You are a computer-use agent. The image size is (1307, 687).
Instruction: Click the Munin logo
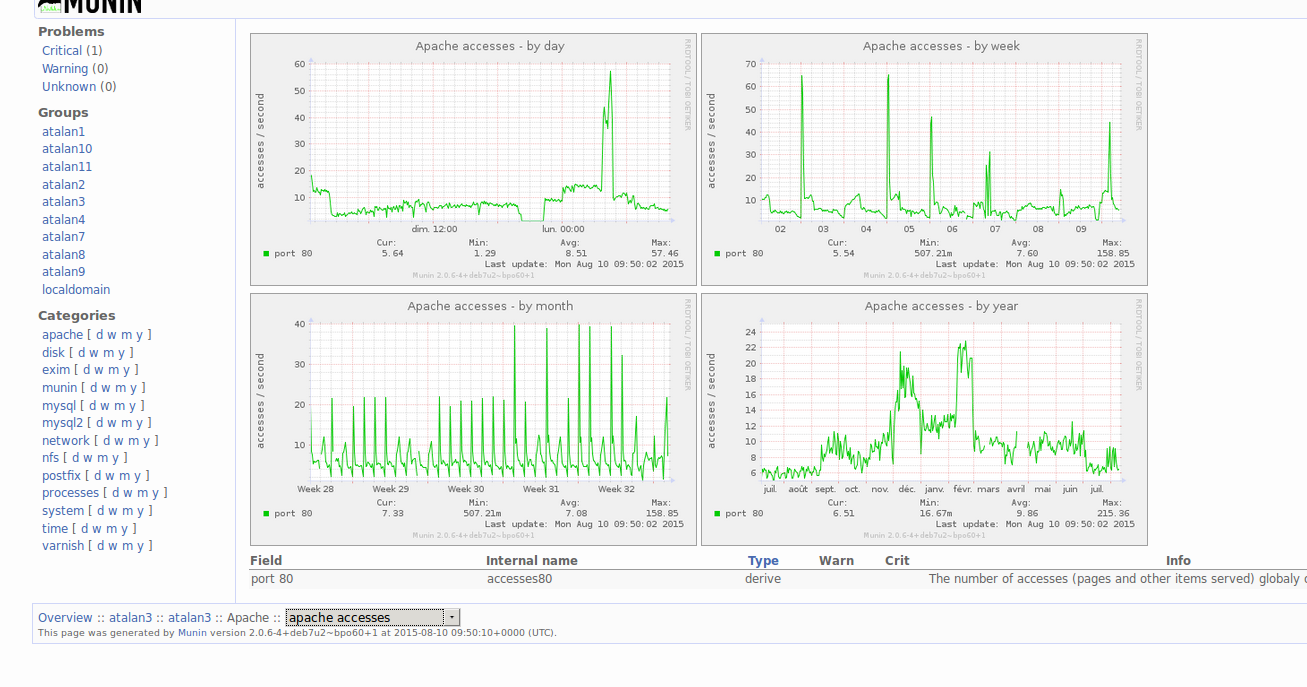point(90,6)
